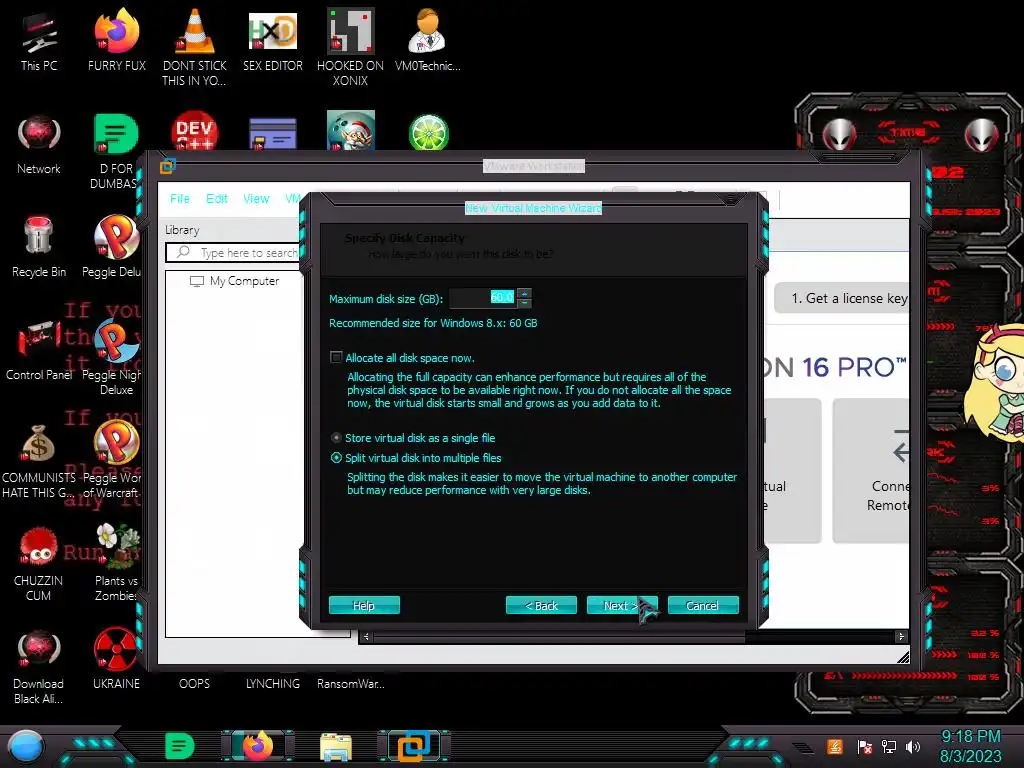Open the COMMUNISTS HATE THIS money bag icon
Screen dimensions: 1024x768
click(x=39, y=461)
